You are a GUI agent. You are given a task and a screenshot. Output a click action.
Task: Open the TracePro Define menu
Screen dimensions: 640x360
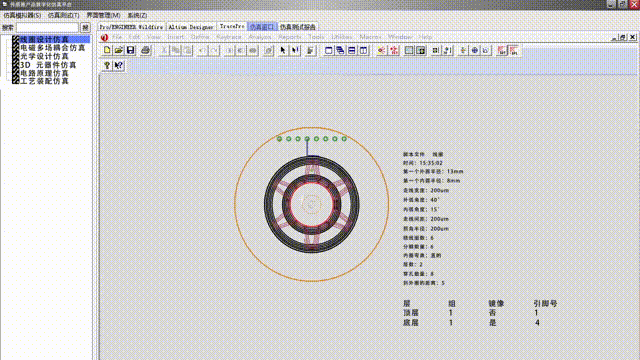pyautogui.click(x=200, y=37)
